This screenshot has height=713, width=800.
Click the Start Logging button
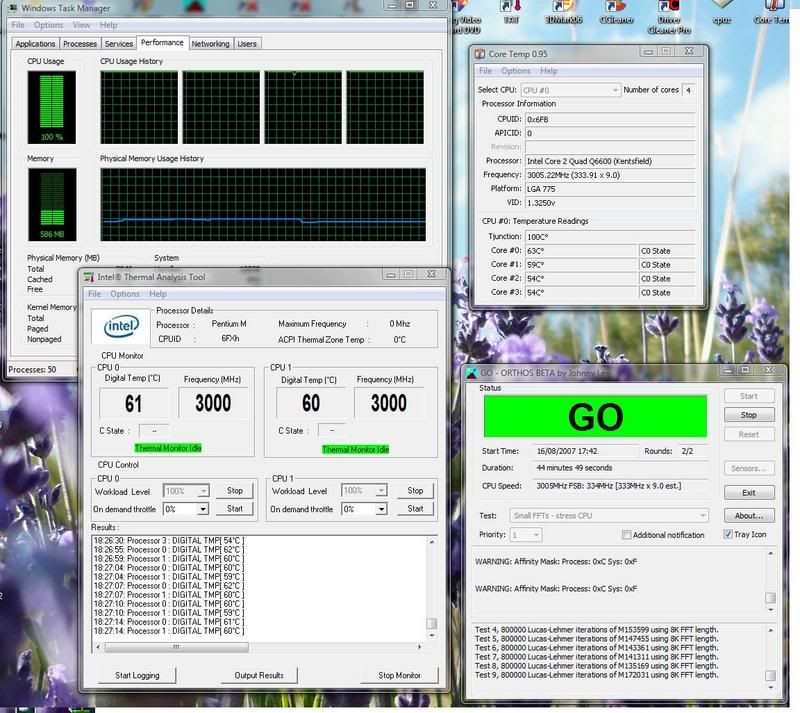(x=137, y=675)
